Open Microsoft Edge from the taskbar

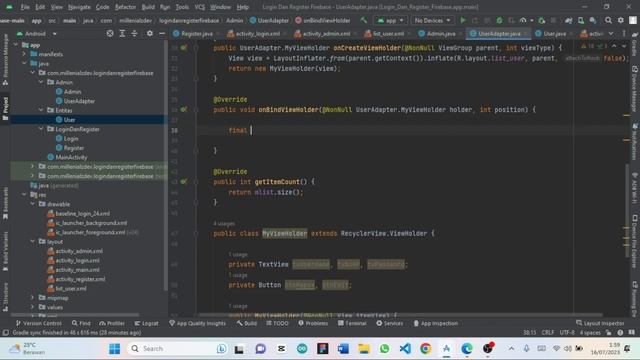[x=467, y=349]
